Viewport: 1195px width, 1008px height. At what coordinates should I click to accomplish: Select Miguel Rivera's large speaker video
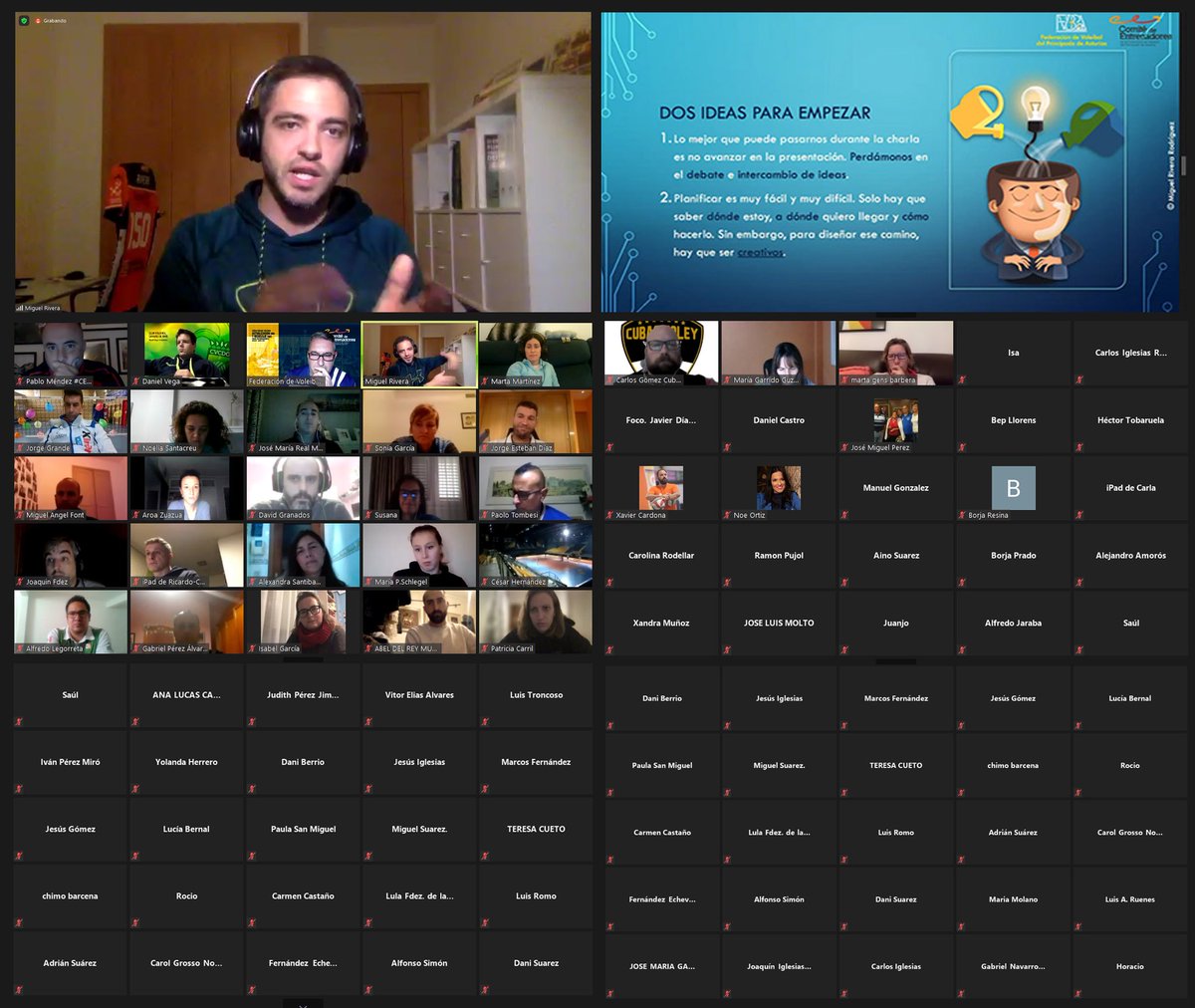click(x=303, y=162)
